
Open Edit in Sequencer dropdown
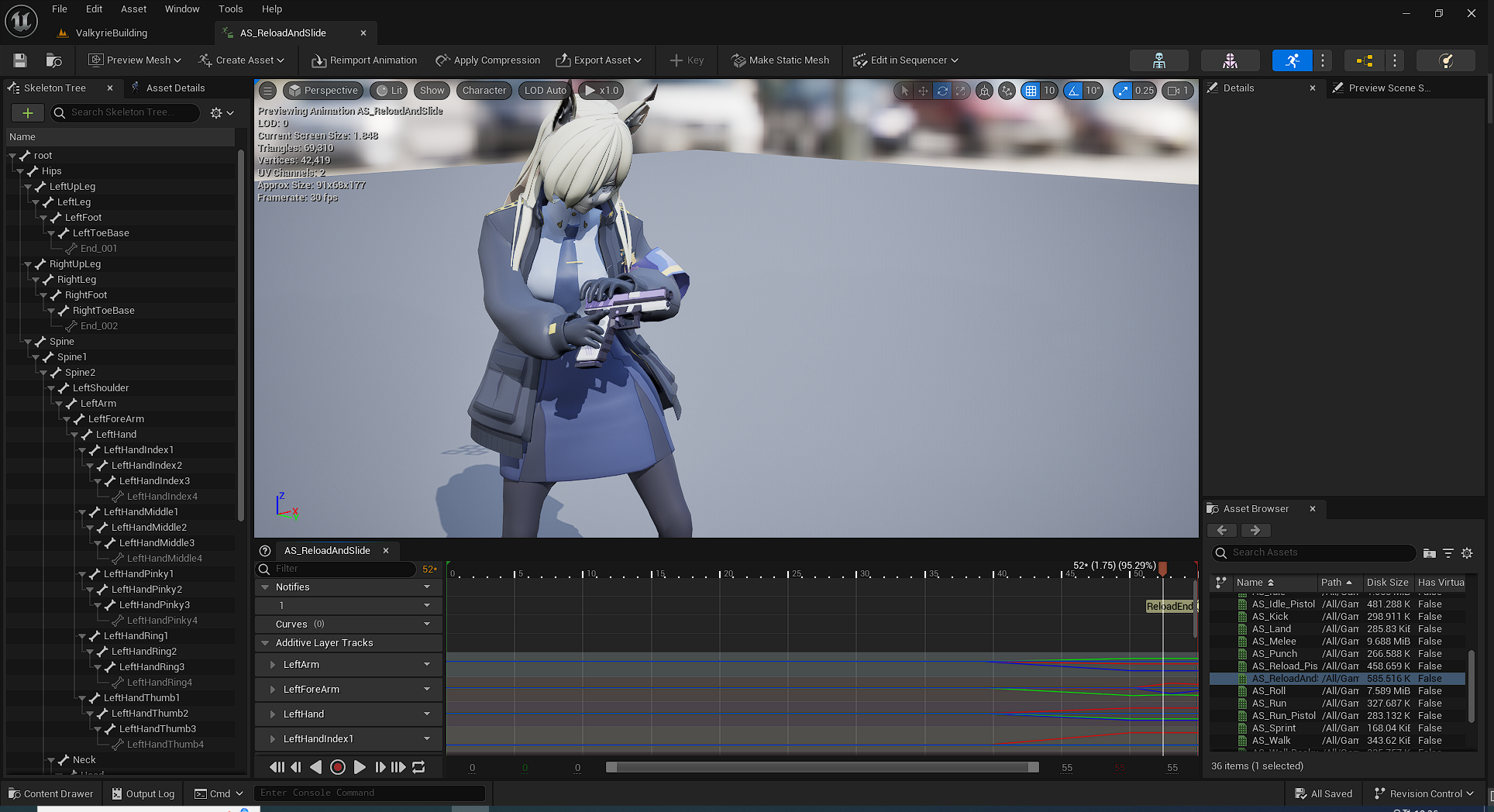(906, 60)
